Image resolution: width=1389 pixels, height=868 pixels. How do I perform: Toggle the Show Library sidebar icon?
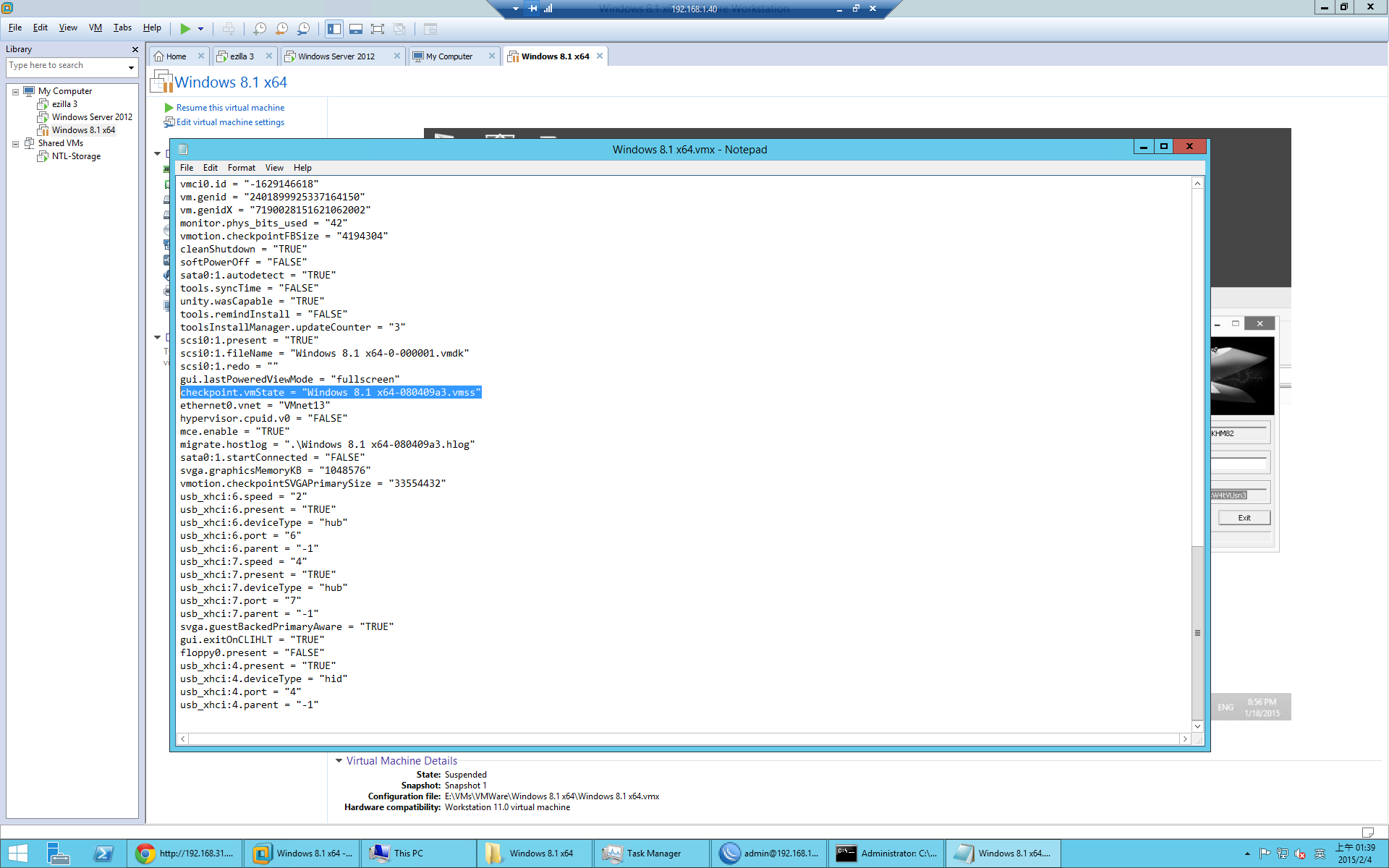pyautogui.click(x=334, y=29)
